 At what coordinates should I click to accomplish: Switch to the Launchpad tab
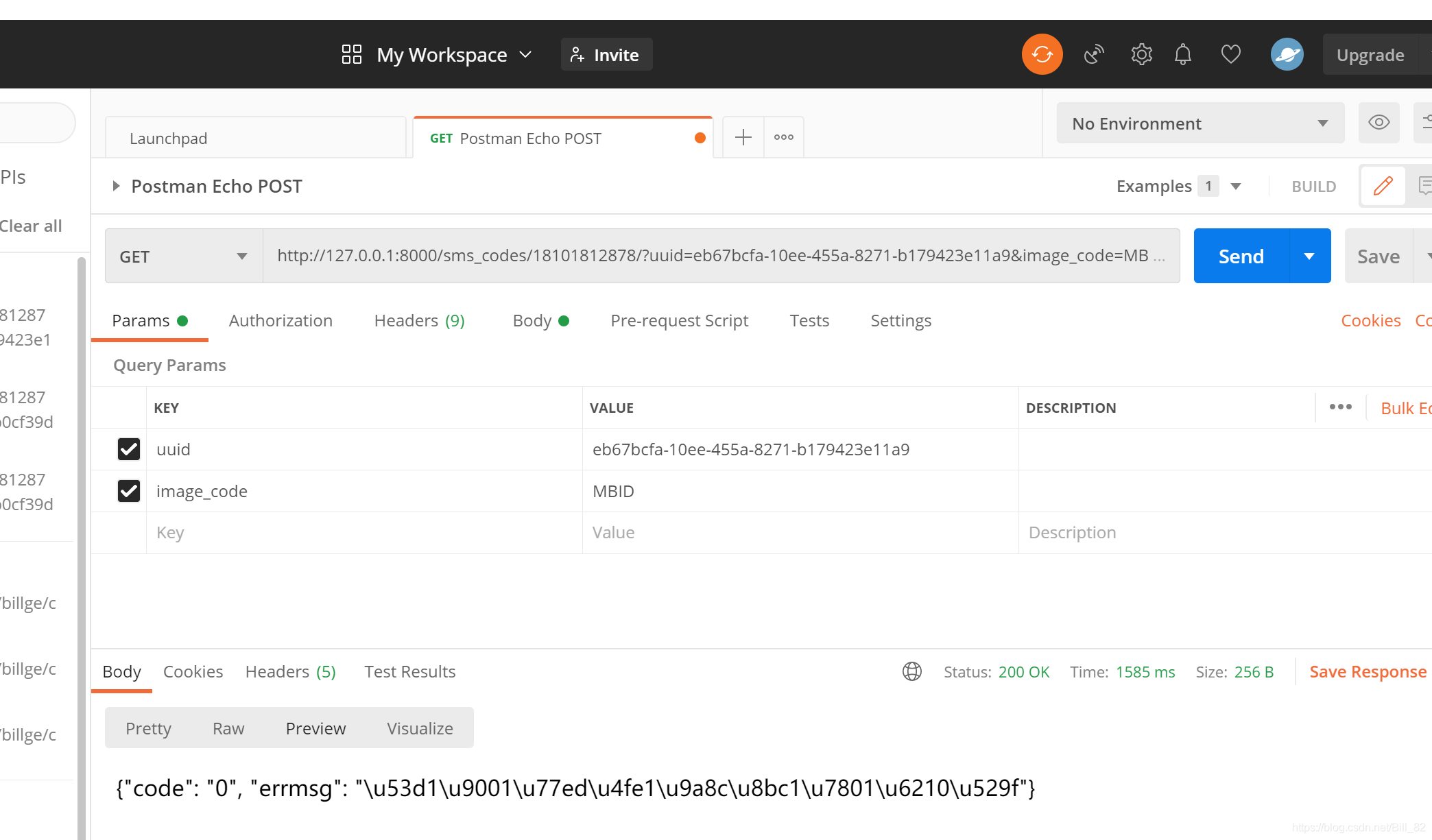tap(256, 138)
